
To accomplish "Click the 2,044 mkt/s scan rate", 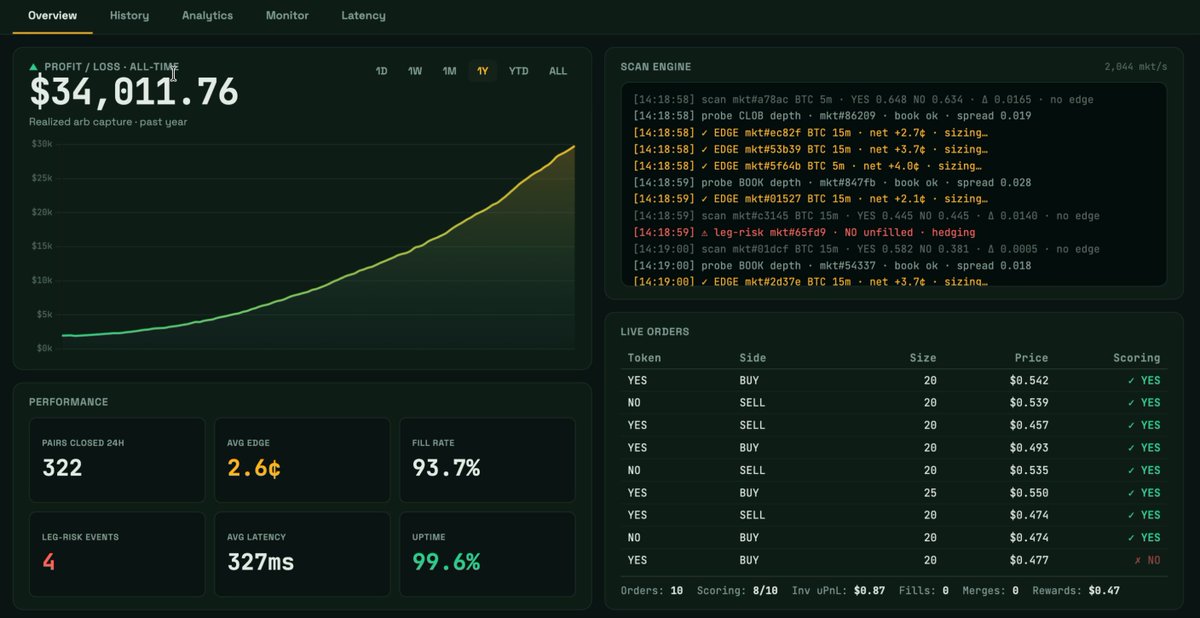I will pyautogui.click(x=1136, y=67).
